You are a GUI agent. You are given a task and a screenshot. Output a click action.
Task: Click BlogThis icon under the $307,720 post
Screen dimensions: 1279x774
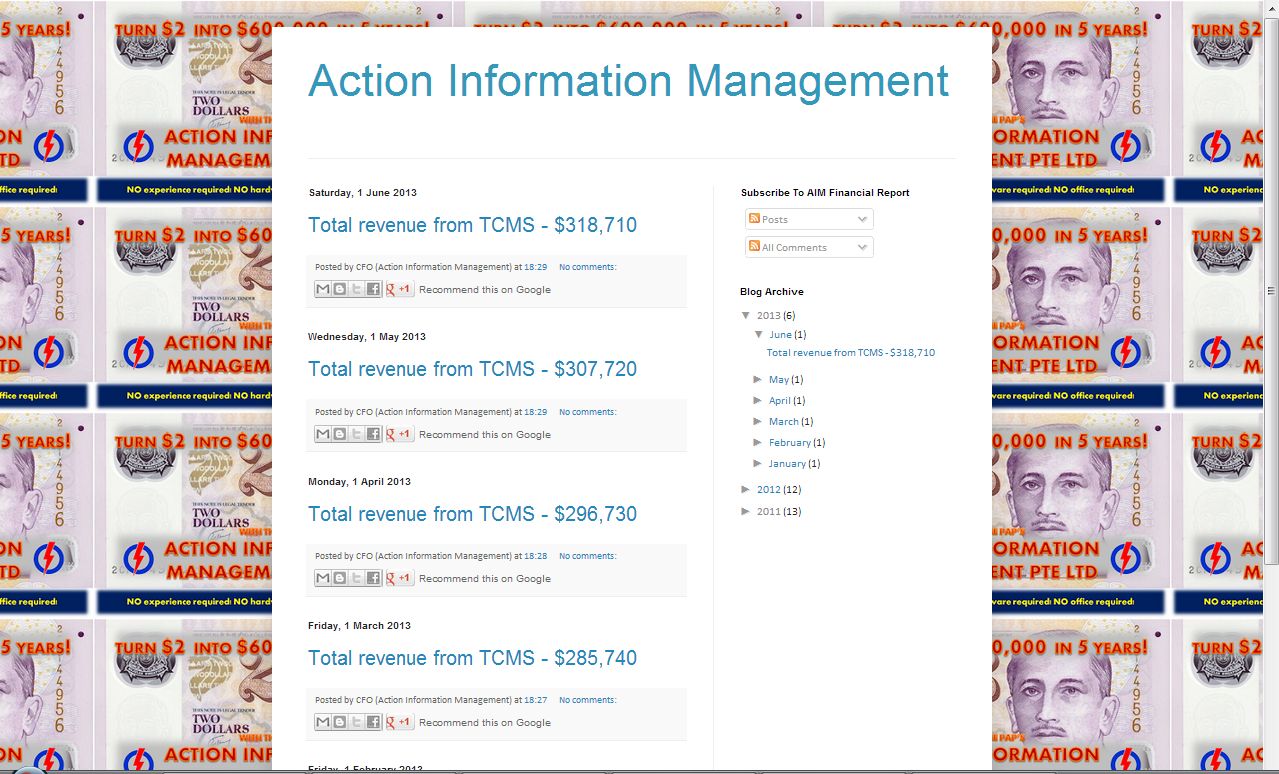[x=339, y=434]
